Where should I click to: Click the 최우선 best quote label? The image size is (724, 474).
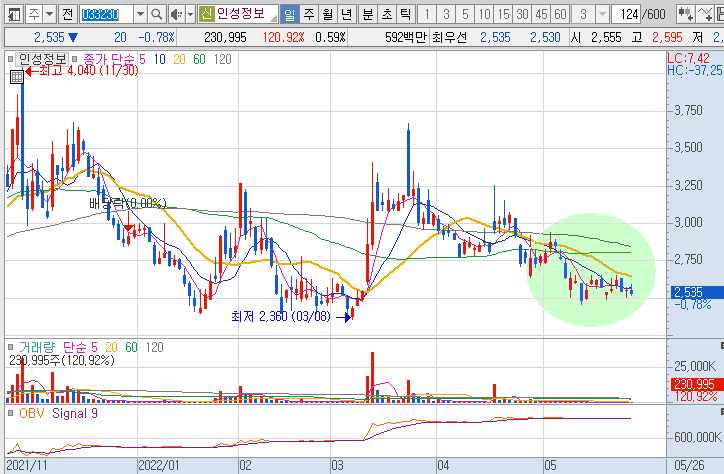[x=449, y=37]
